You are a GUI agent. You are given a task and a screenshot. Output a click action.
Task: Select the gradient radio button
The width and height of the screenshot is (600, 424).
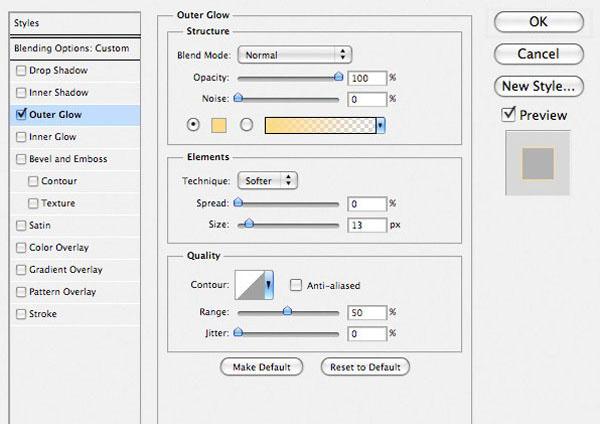pos(246,125)
